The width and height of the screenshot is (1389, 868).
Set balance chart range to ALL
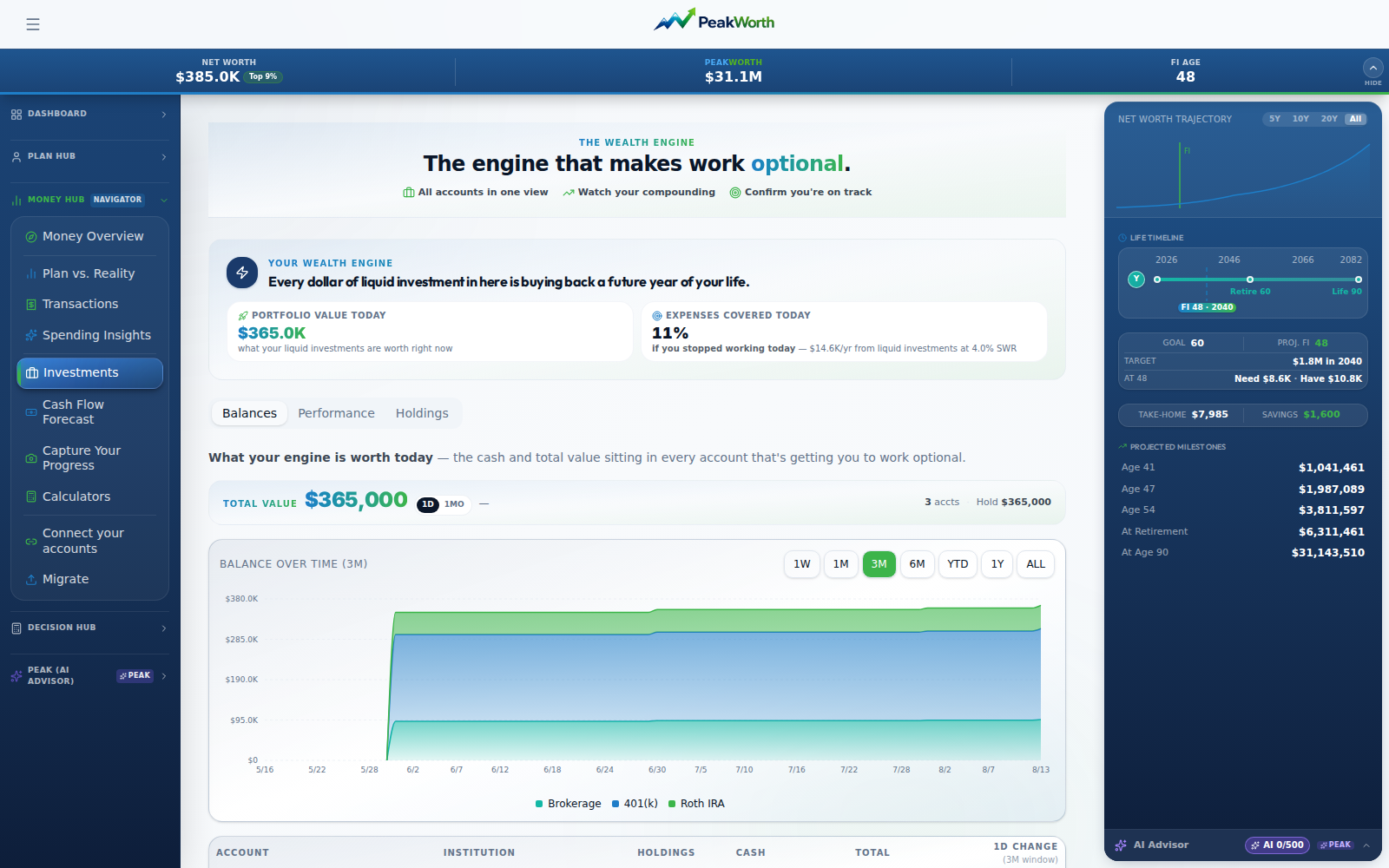pyautogui.click(x=1036, y=564)
